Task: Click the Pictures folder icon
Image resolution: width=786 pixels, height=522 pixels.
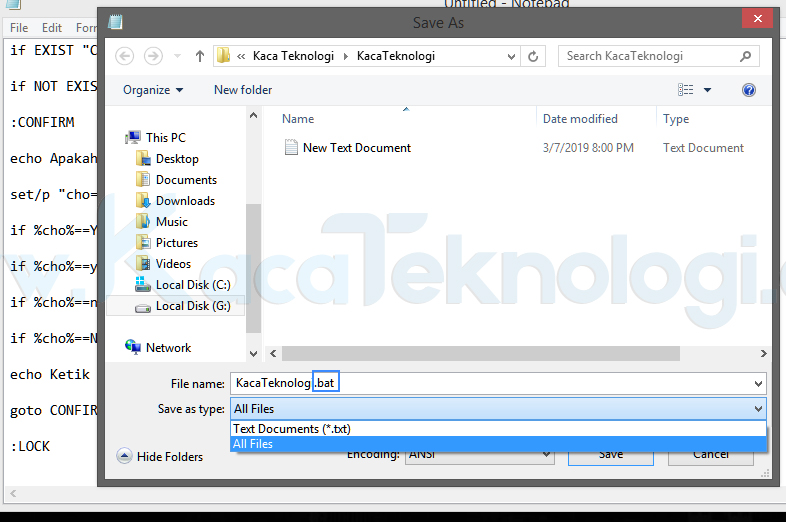Action: pyautogui.click(x=143, y=243)
